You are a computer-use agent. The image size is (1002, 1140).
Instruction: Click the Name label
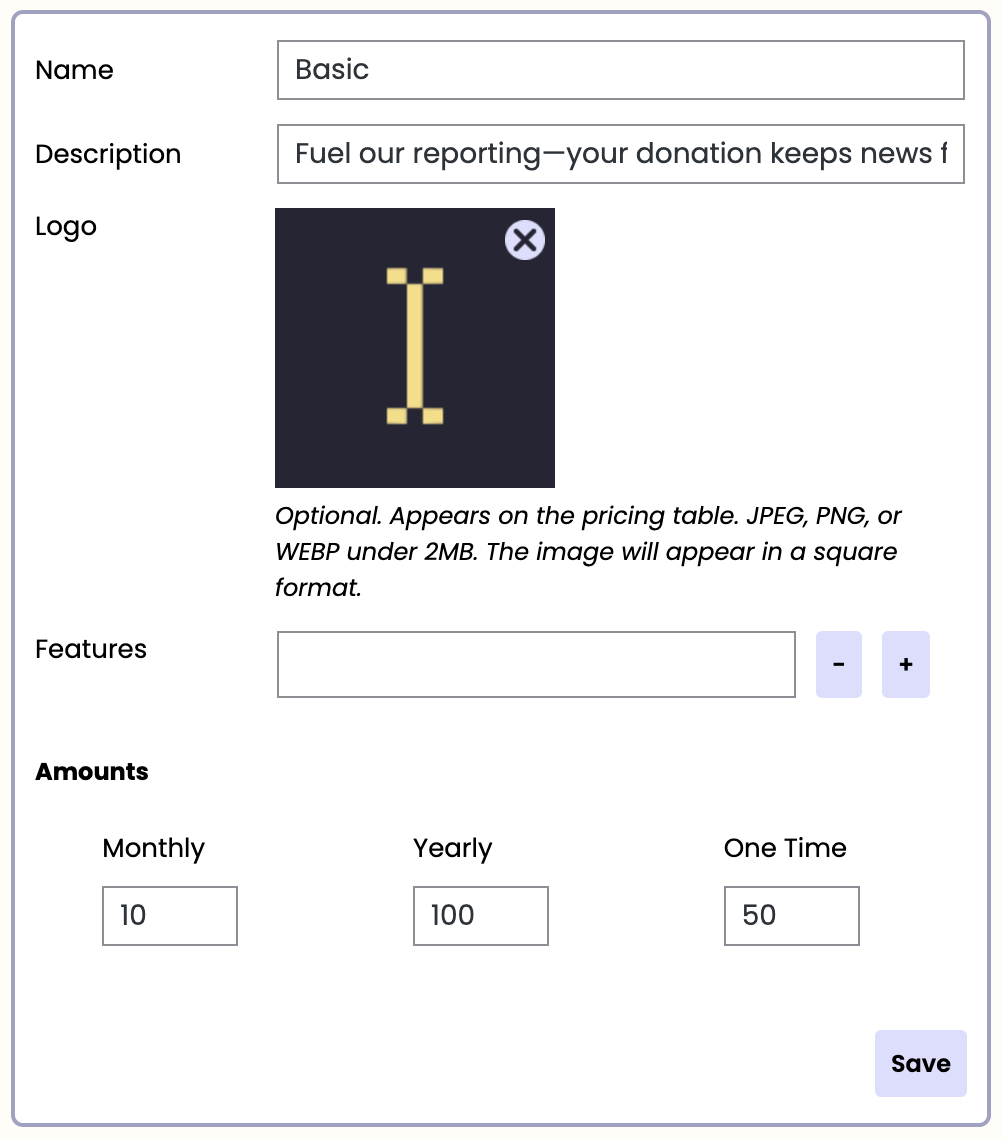[x=74, y=70]
